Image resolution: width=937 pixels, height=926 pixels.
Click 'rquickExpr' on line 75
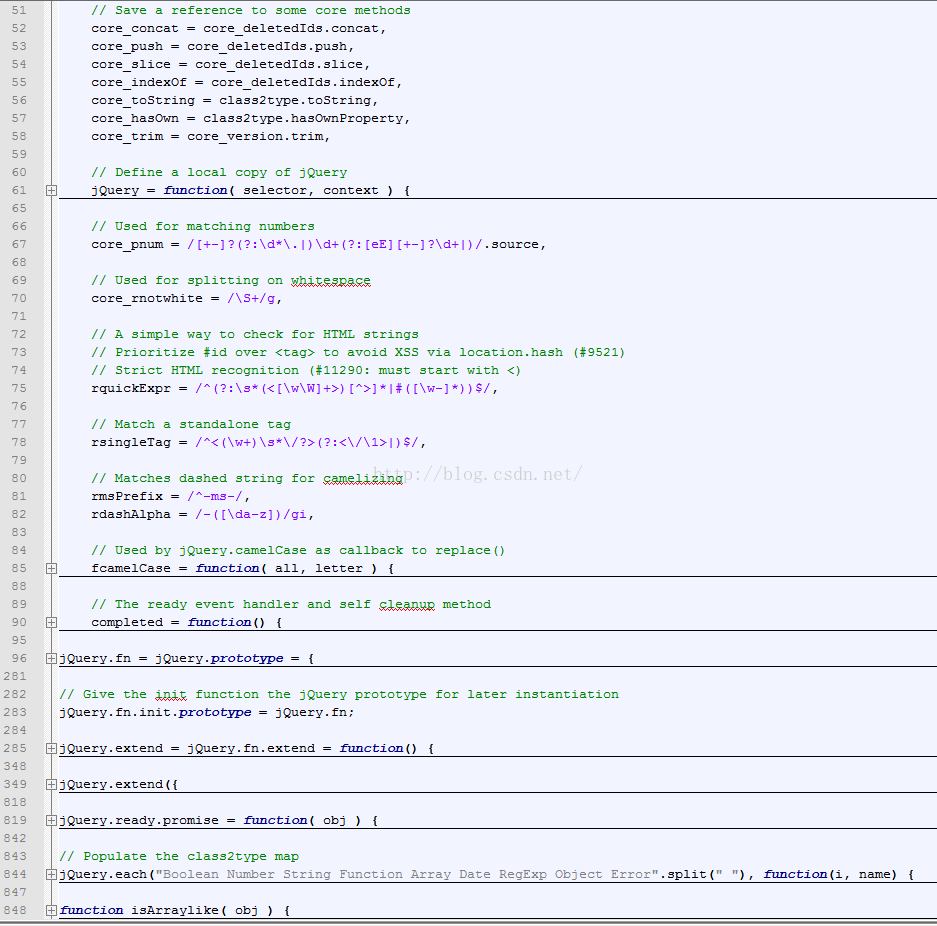[131, 388]
